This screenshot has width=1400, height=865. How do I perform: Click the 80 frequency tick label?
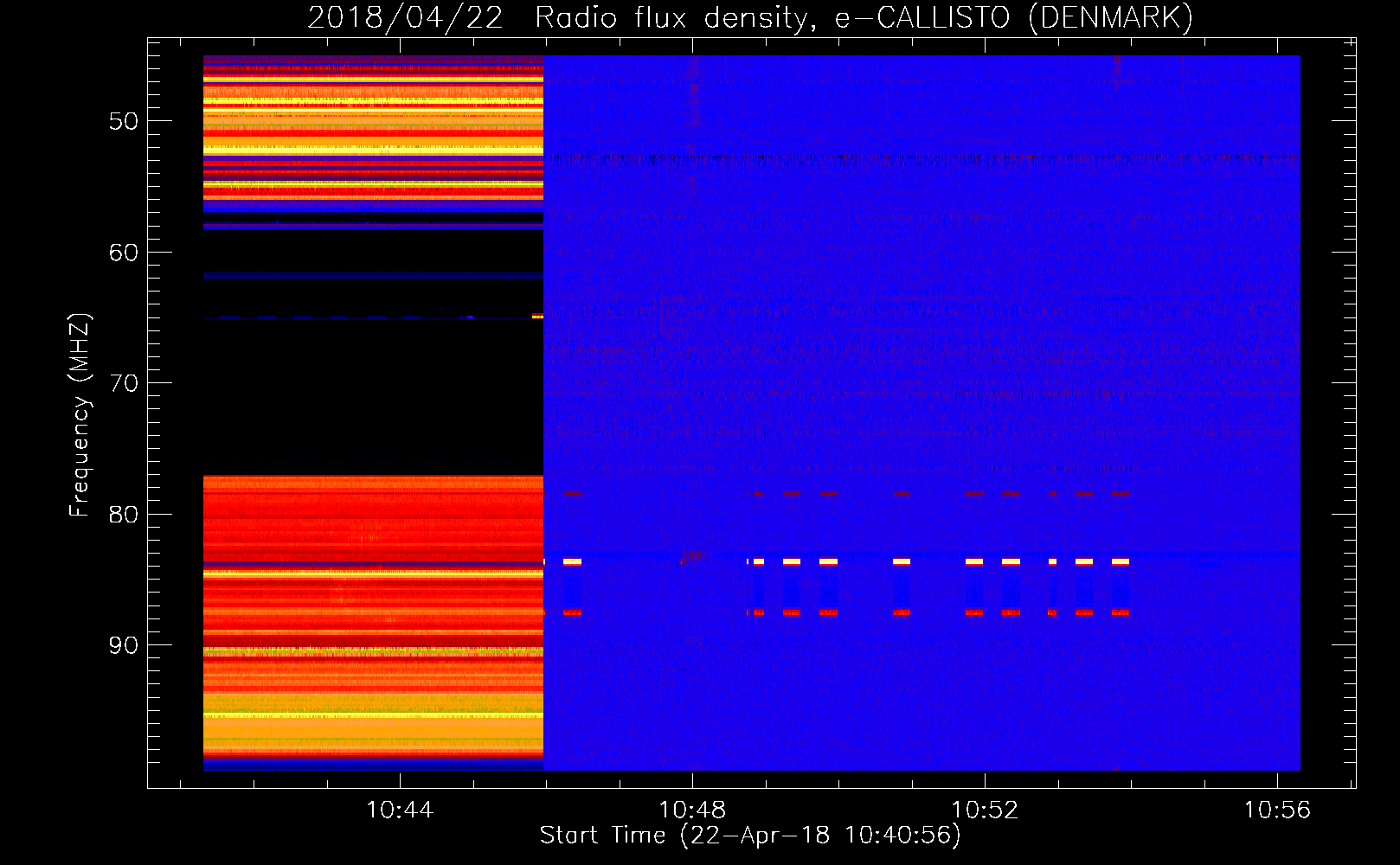pyautogui.click(x=124, y=515)
